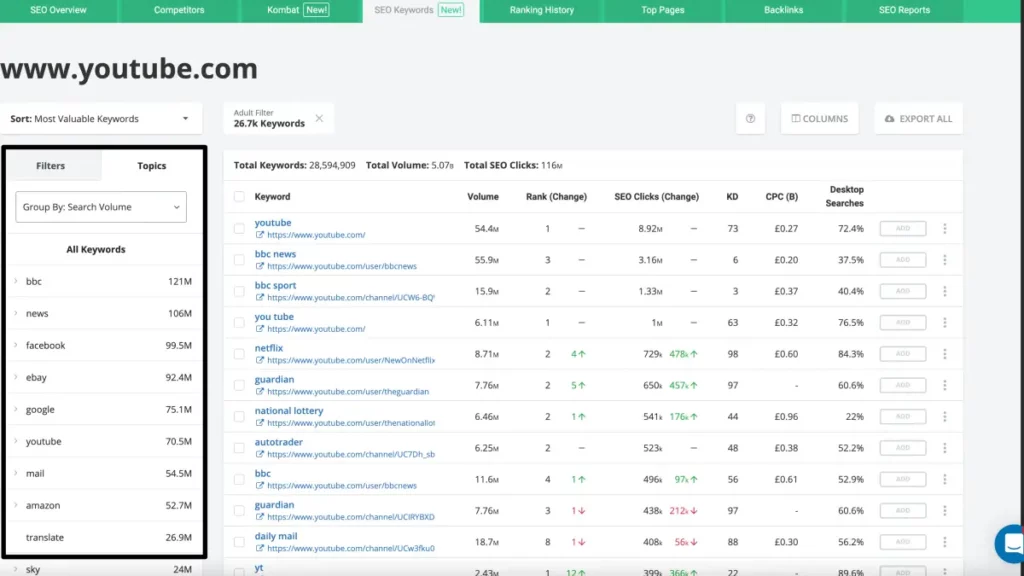Open external link icon for netflix URL
The width and height of the screenshot is (1024, 576).
[260, 360]
